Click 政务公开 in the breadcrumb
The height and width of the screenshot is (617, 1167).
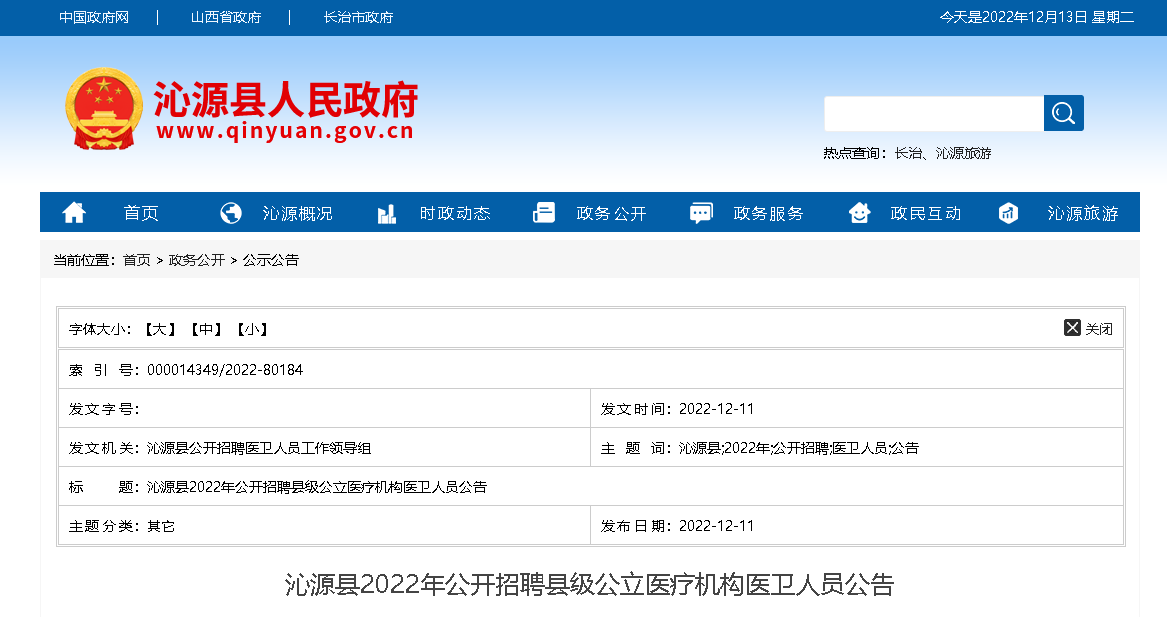tap(196, 260)
